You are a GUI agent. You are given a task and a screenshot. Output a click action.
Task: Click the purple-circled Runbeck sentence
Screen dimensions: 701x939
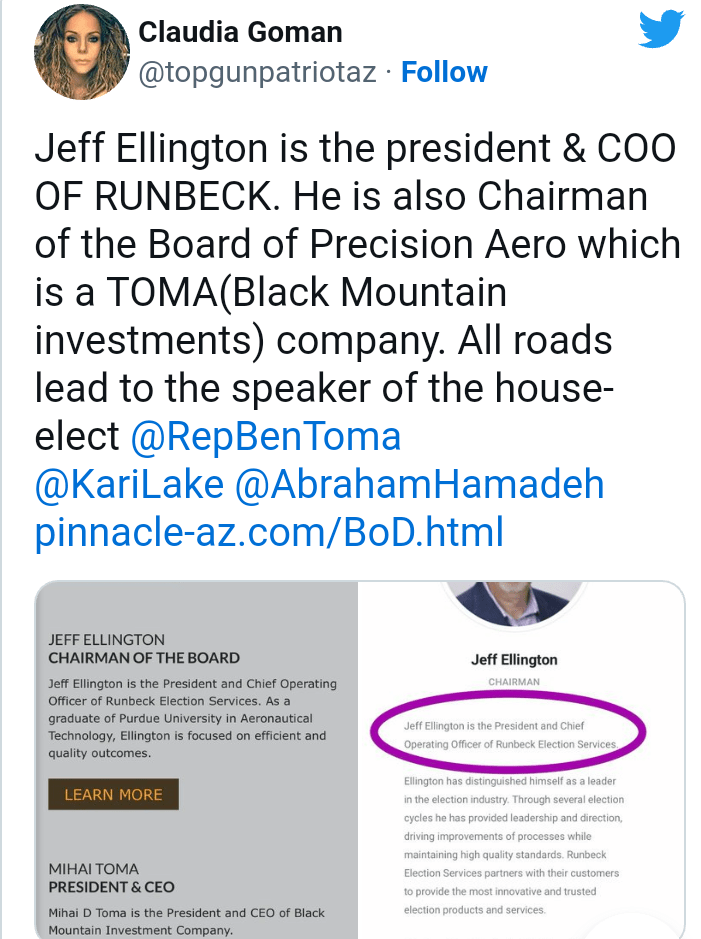coord(509,735)
